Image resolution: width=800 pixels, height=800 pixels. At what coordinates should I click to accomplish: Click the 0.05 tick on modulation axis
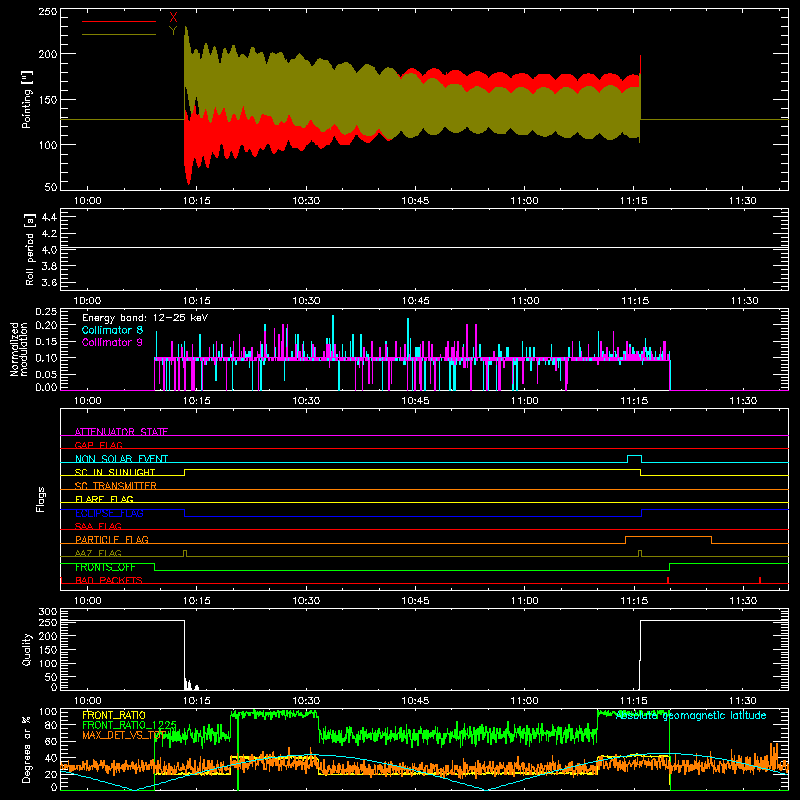46,374
